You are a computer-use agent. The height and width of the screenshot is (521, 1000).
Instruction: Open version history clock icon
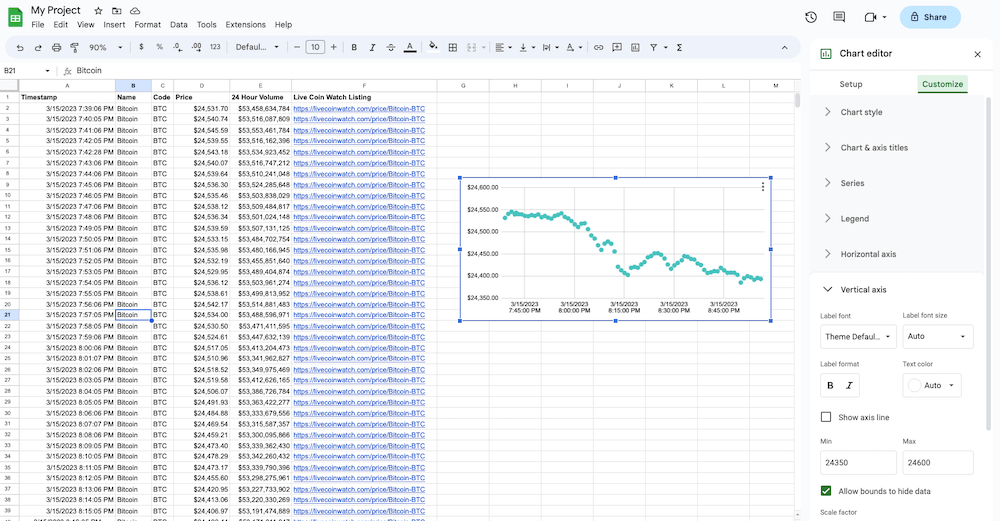click(810, 17)
